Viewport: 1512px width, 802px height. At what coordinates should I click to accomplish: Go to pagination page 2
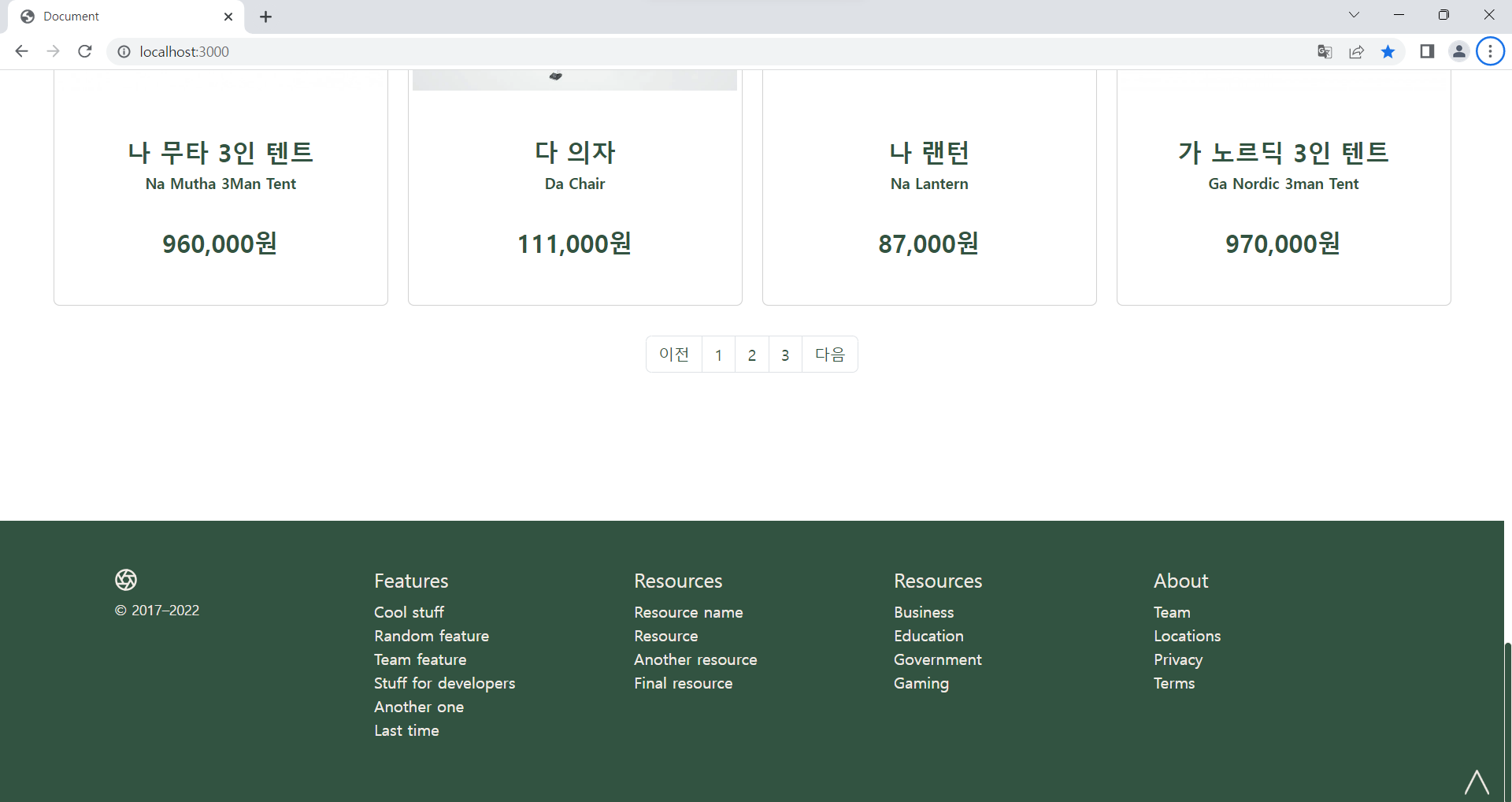pyautogui.click(x=752, y=355)
